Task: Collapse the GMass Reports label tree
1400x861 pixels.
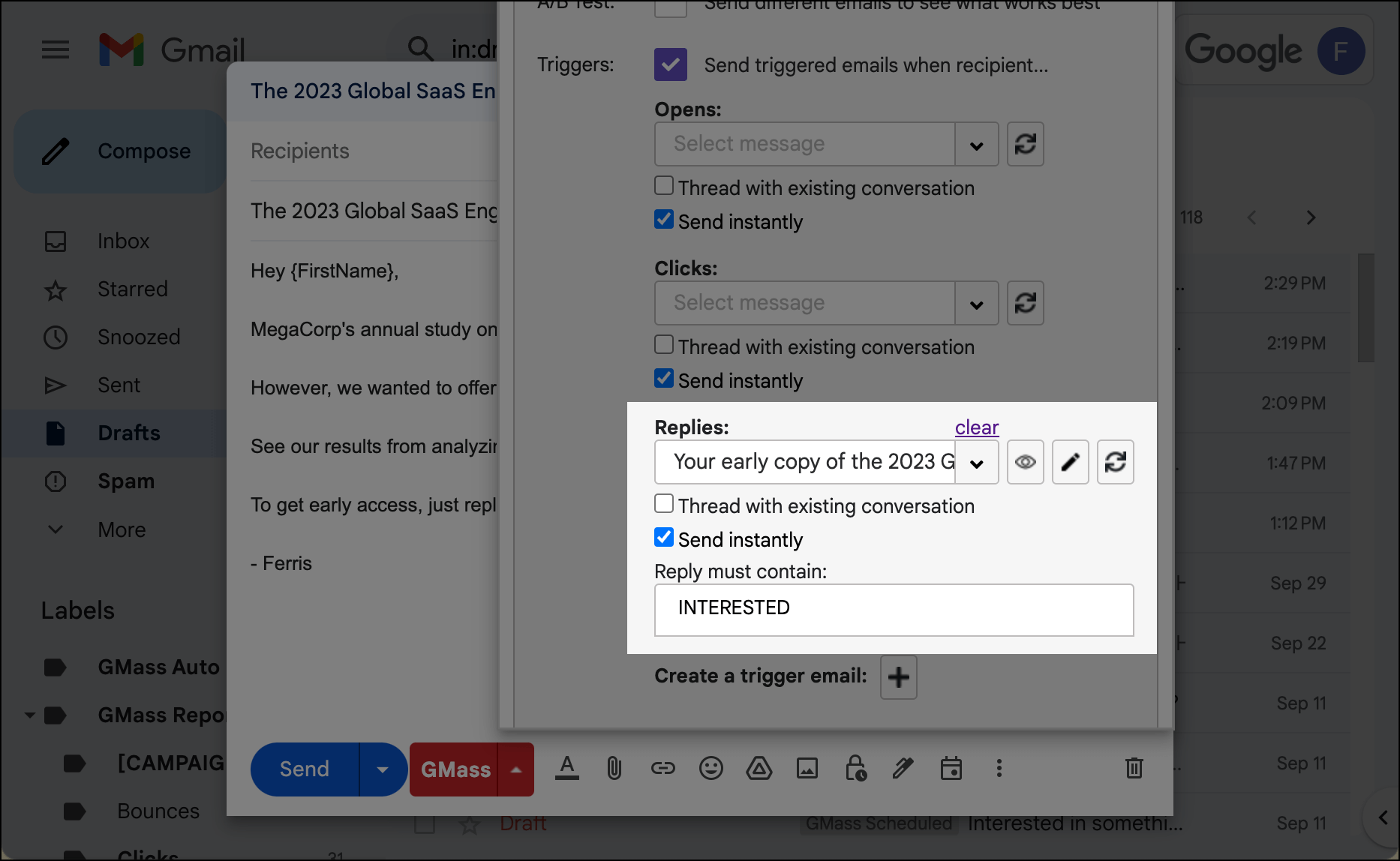Action: click(30, 715)
